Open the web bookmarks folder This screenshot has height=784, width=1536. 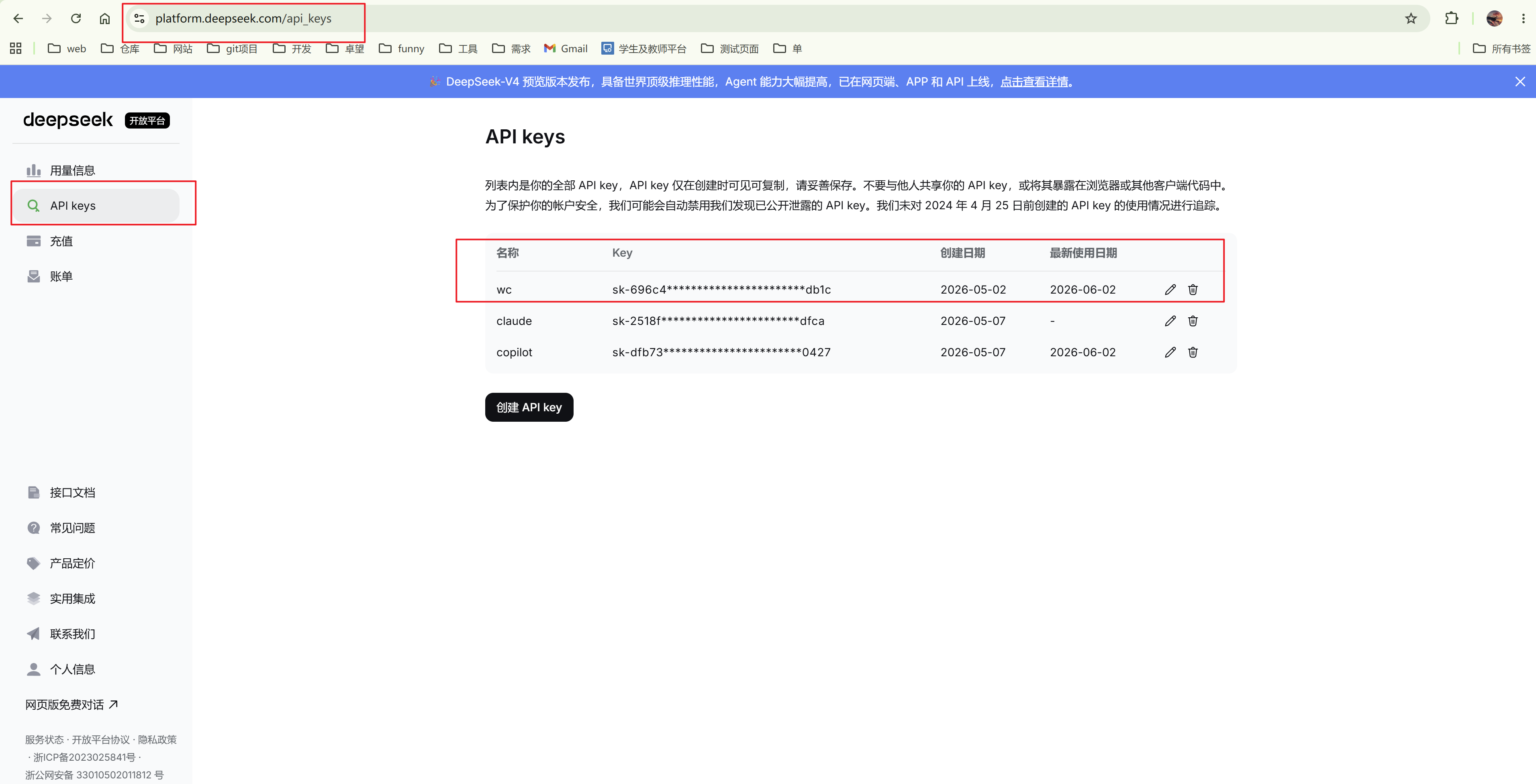pos(67,48)
